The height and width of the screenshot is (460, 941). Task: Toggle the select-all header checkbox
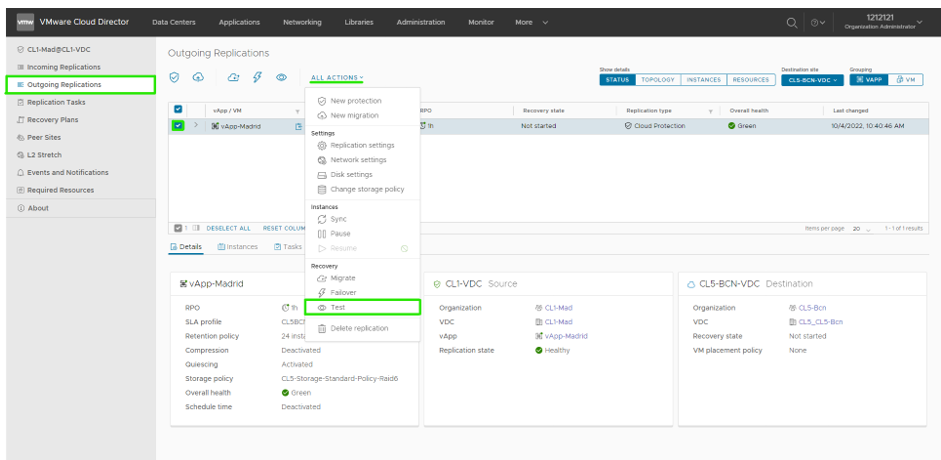[178, 109]
